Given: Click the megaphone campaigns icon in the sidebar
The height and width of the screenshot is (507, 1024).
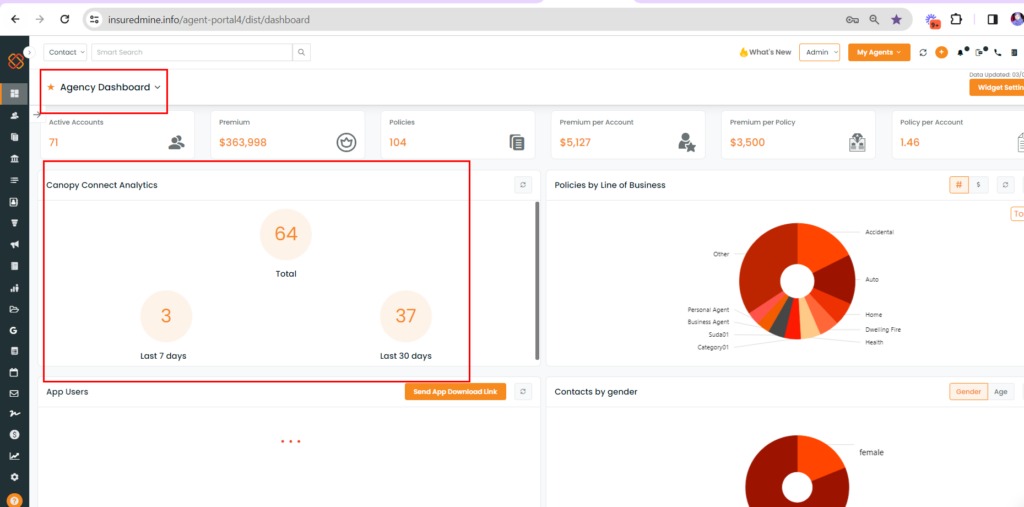Looking at the screenshot, I should click(14, 244).
